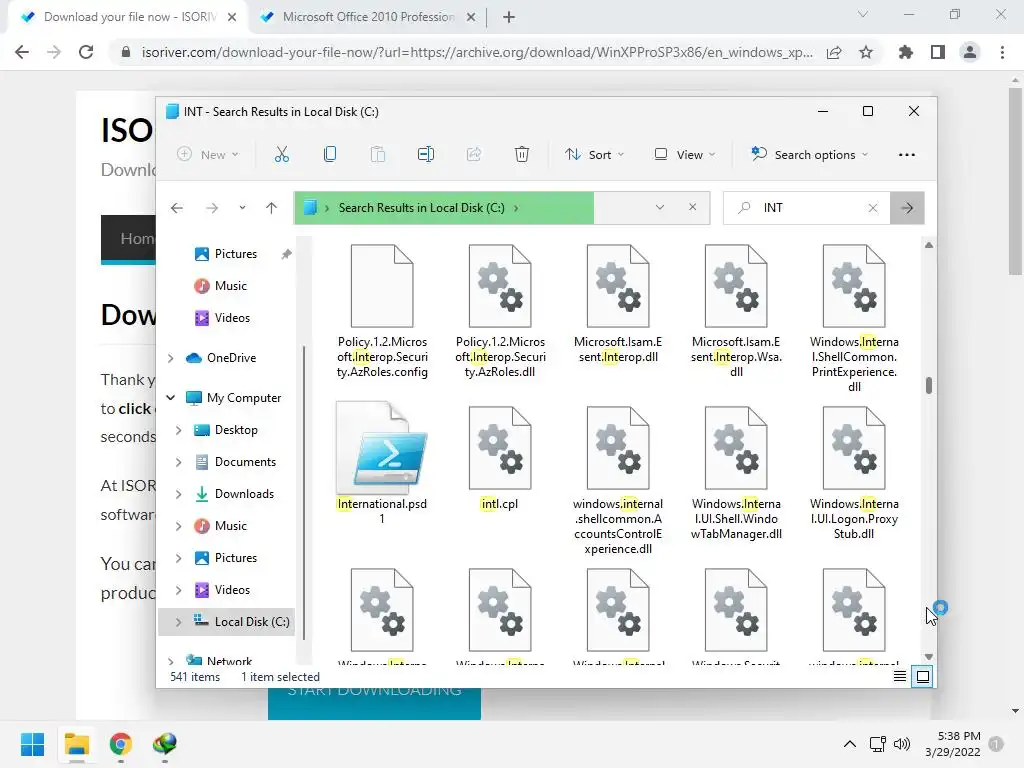Screen dimensions: 1024x768
Task: Click the Rename icon in Explorer toolbar
Action: pyautogui.click(x=426, y=155)
